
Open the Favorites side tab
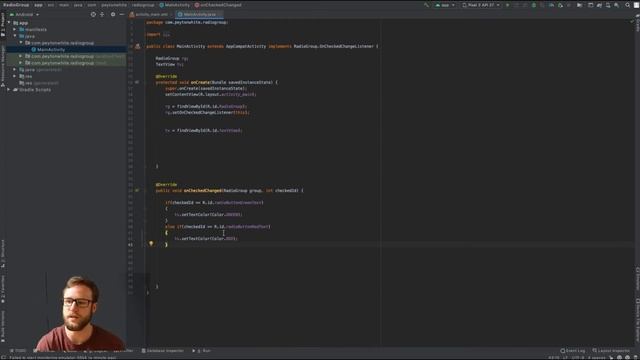[3, 289]
